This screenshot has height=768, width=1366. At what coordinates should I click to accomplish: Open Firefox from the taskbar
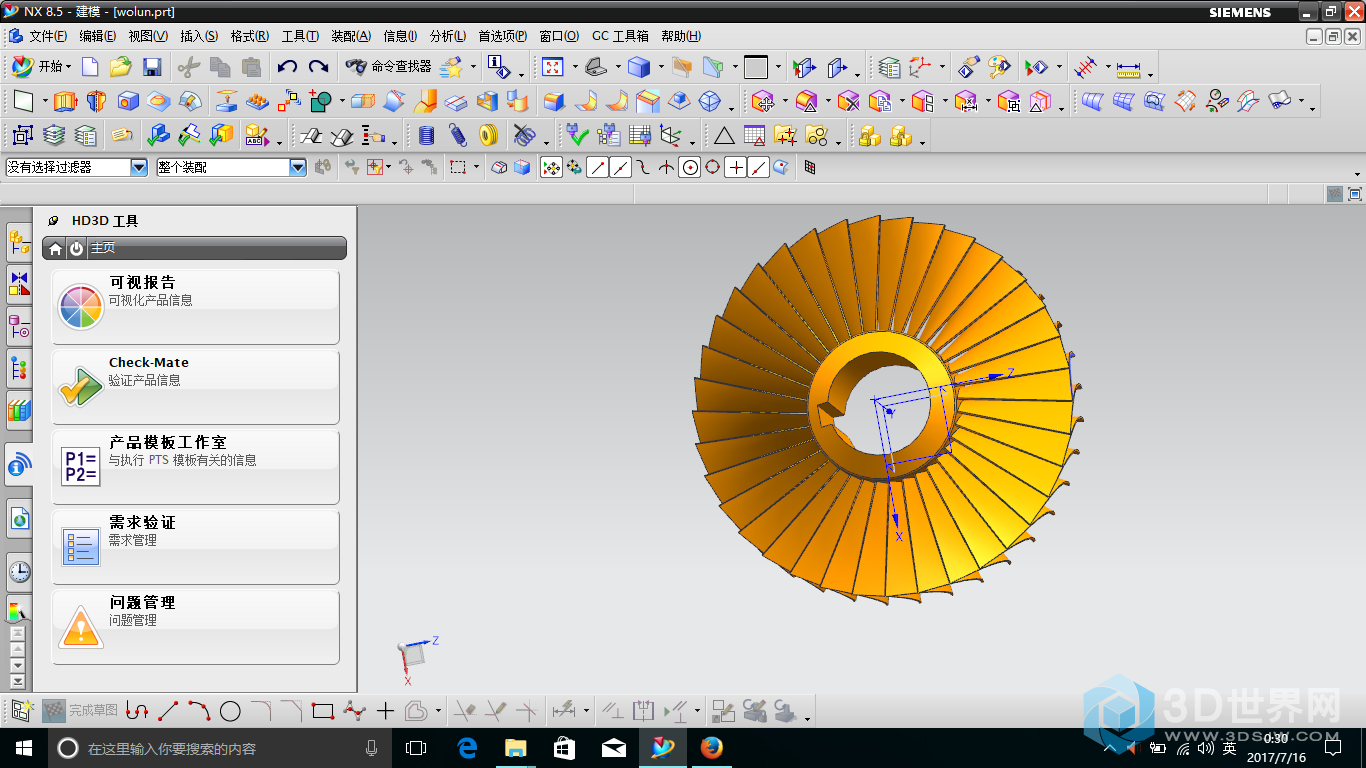711,748
